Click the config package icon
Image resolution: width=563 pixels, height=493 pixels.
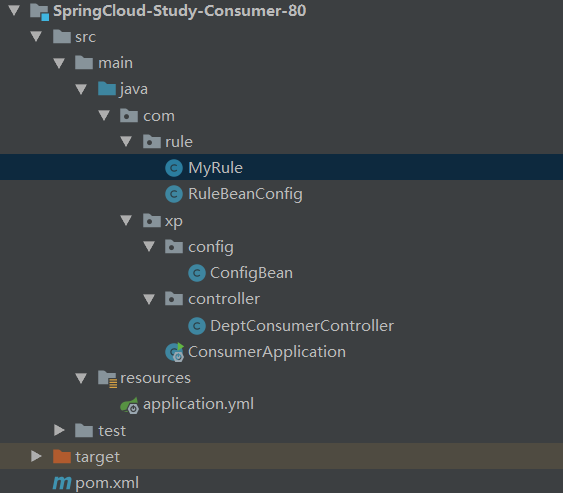[174, 247]
